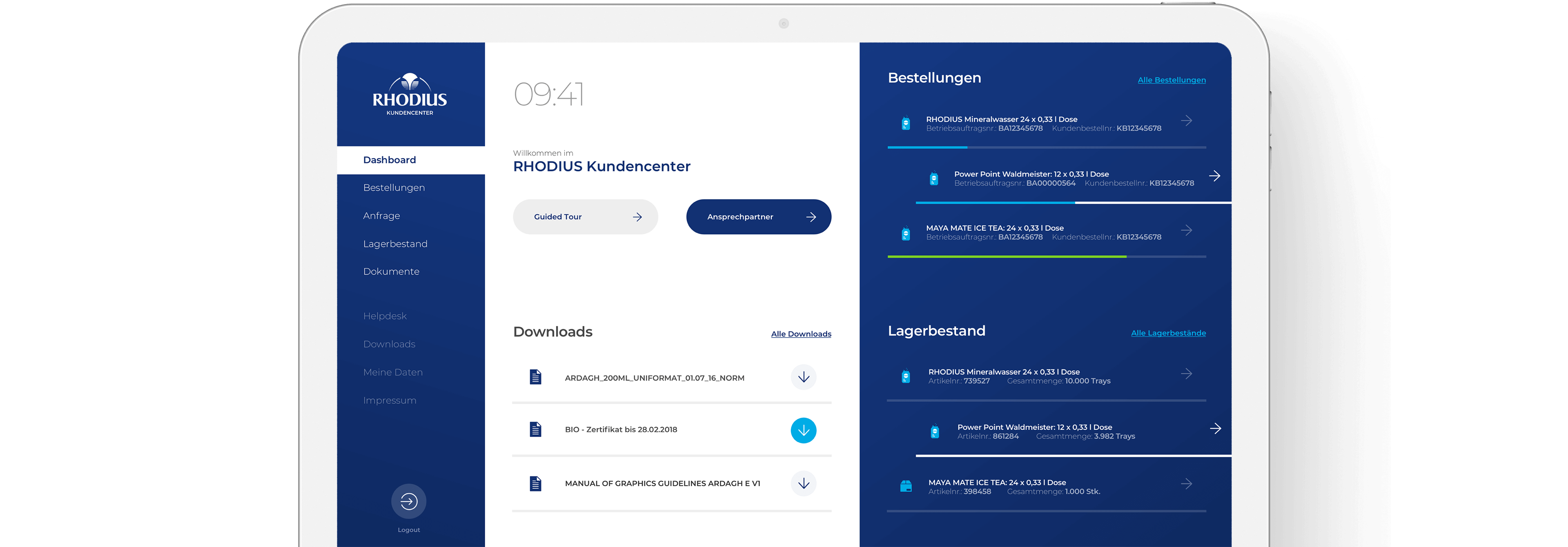Click progress bar under RHODIUS Mineralwasser order
1568x547 pixels.
[x=1046, y=147]
